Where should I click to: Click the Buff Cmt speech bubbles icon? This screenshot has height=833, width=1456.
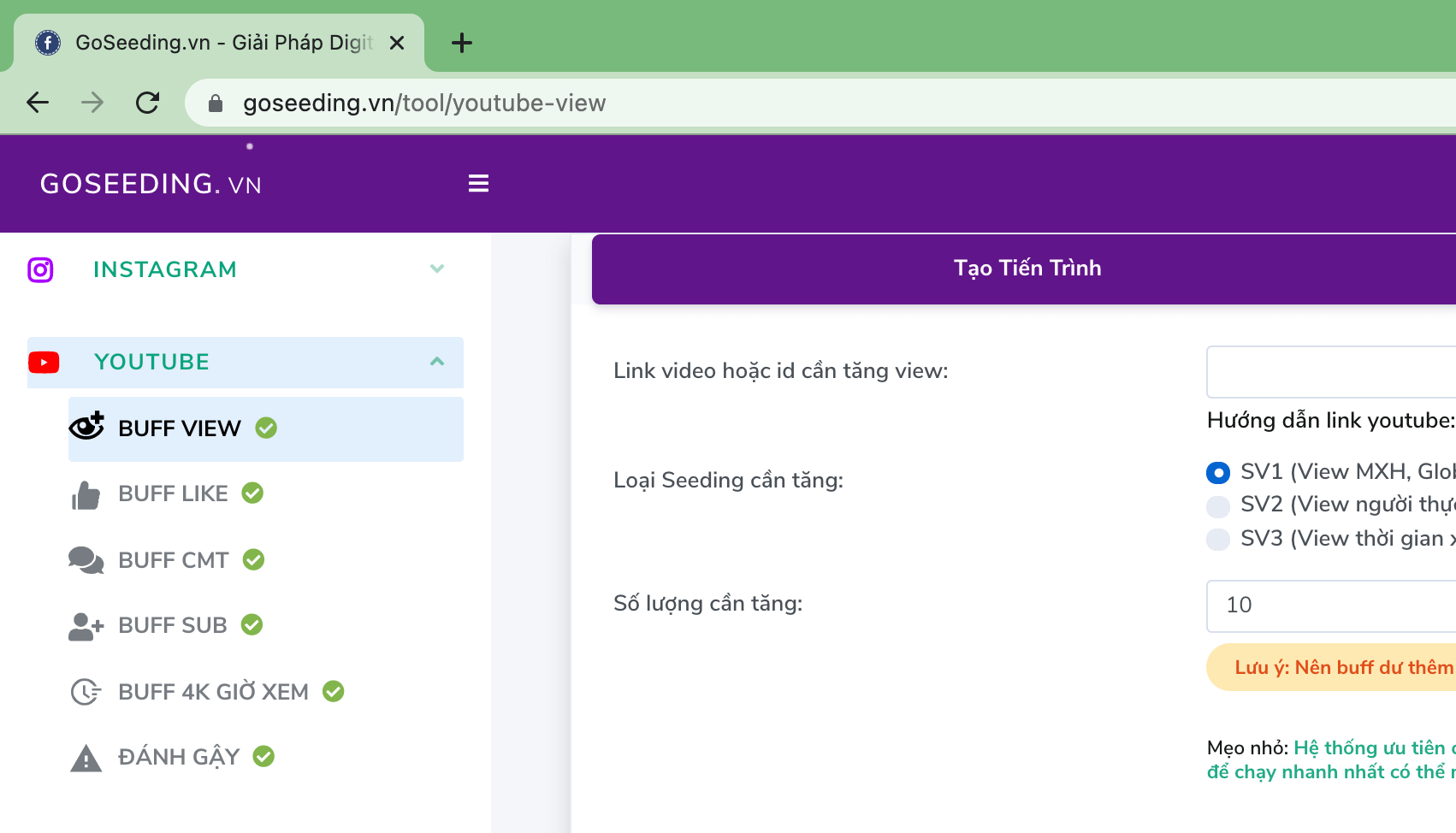coord(86,560)
